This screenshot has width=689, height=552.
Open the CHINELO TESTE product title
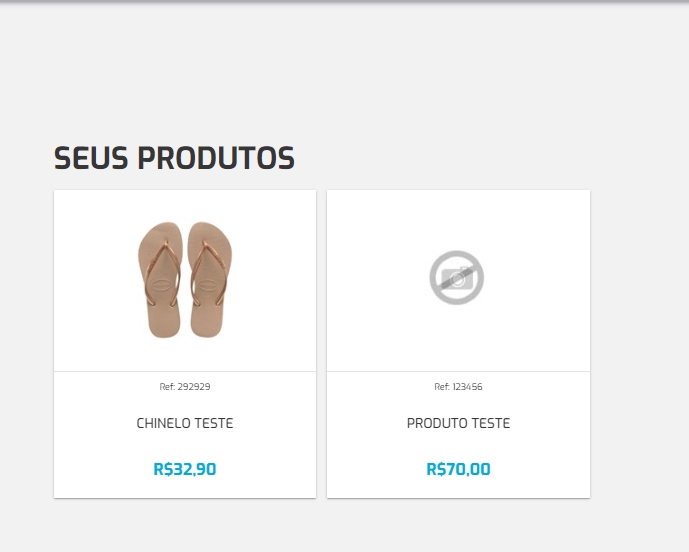click(185, 424)
